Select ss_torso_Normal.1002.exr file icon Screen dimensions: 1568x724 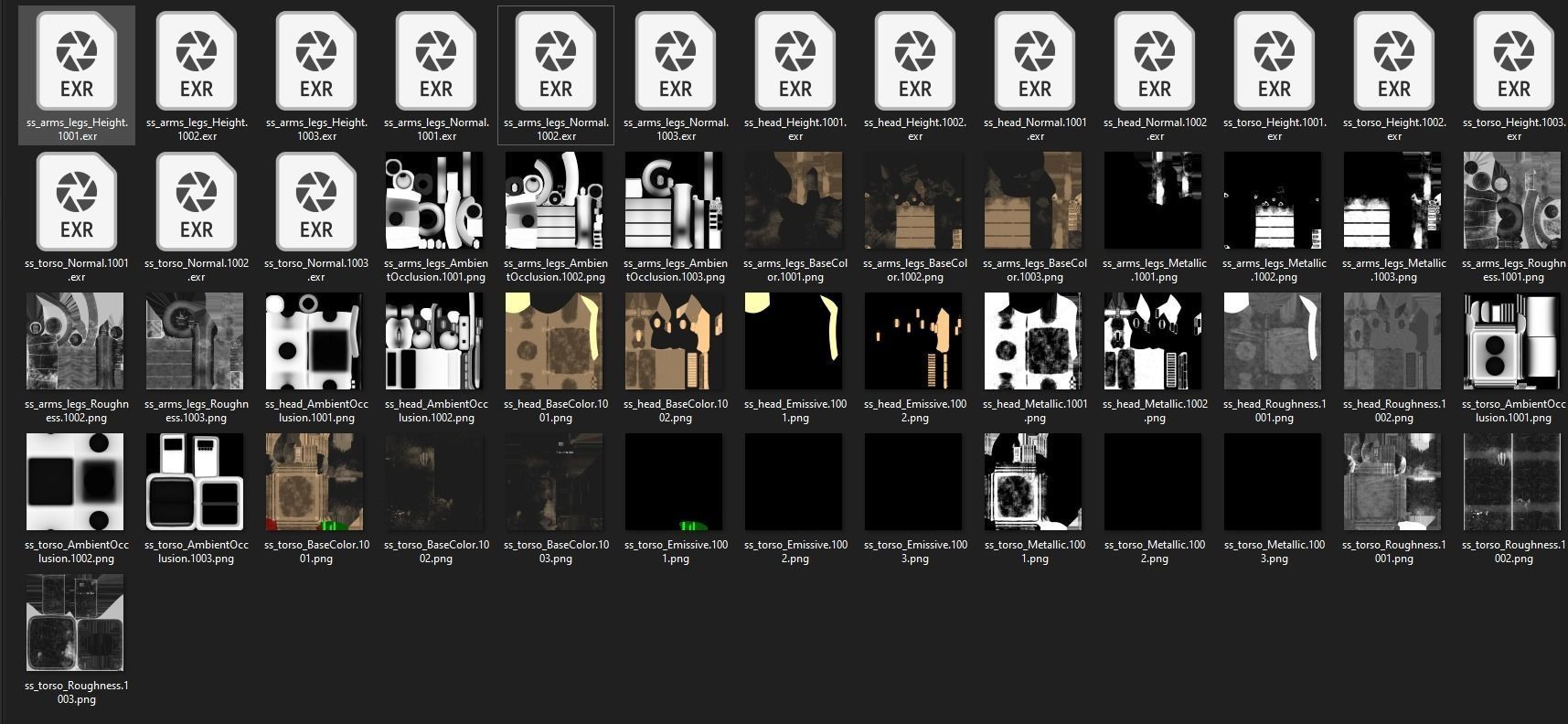(197, 201)
